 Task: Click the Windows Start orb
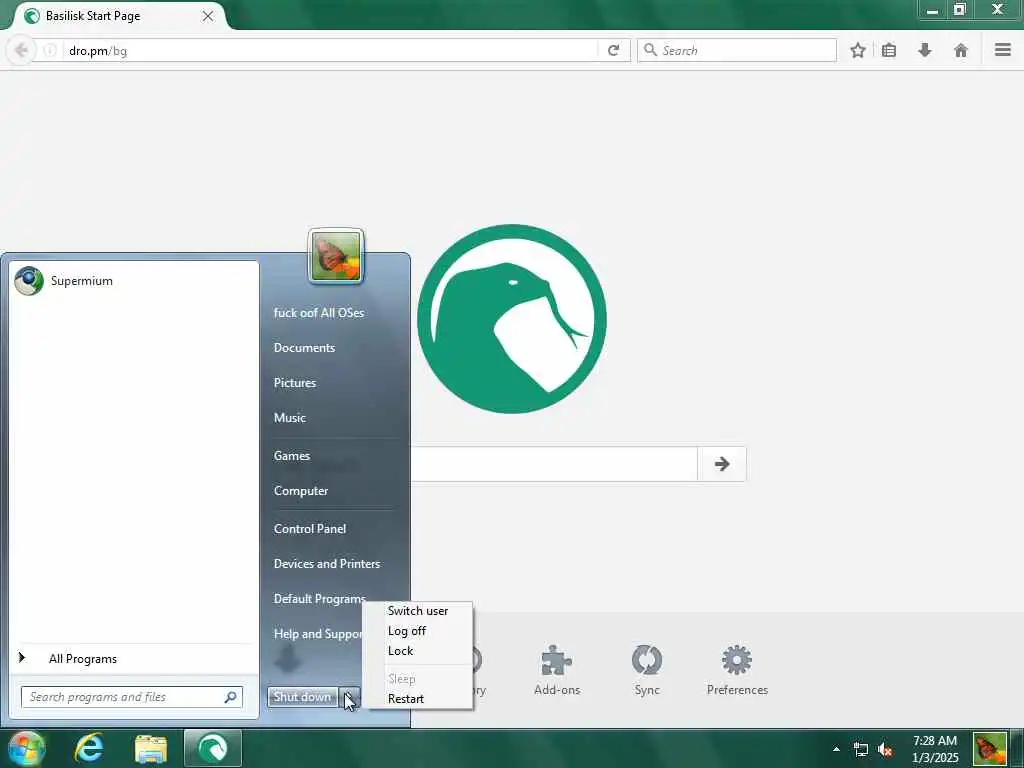point(26,748)
